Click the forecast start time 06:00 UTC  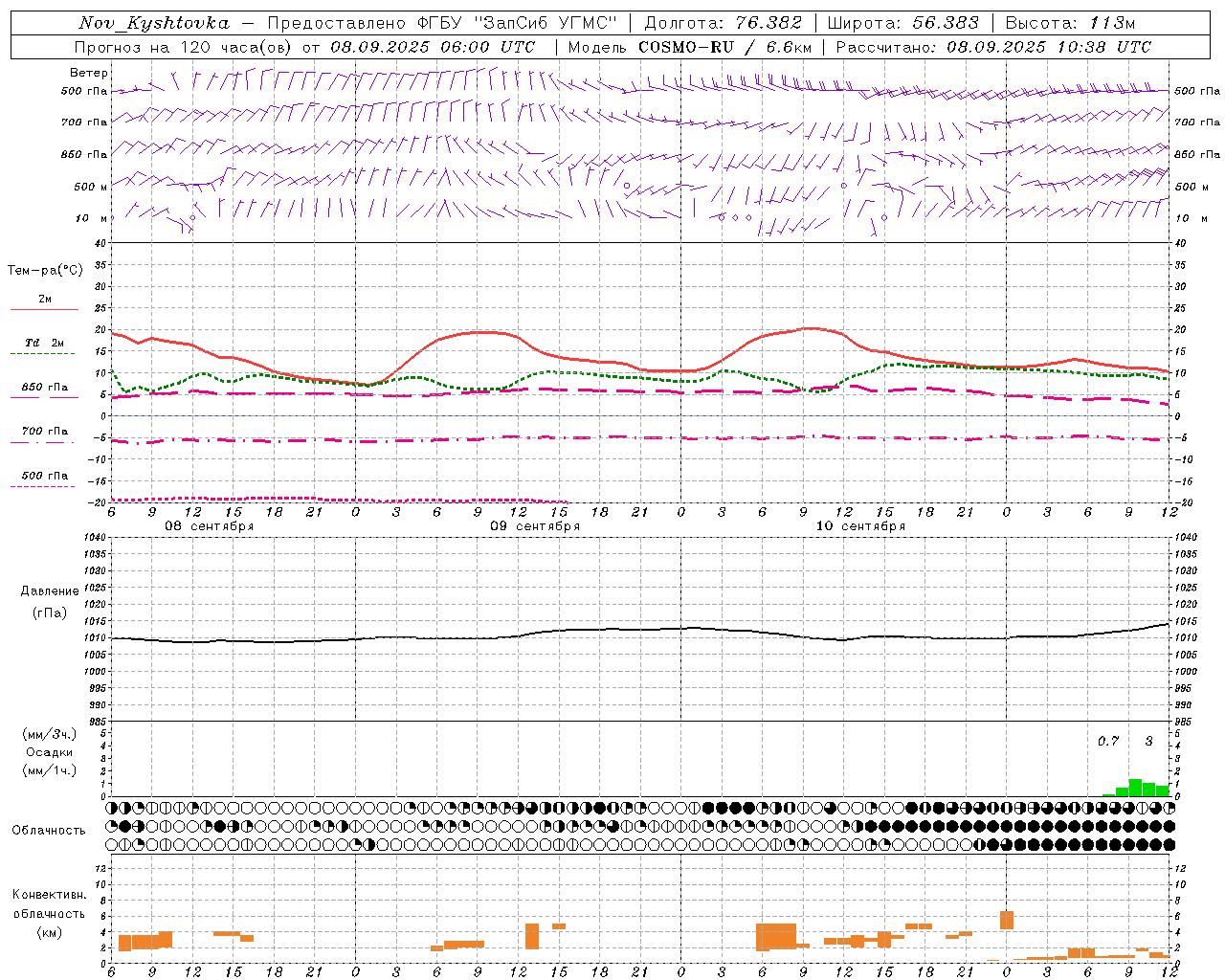(x=488, y=47)
